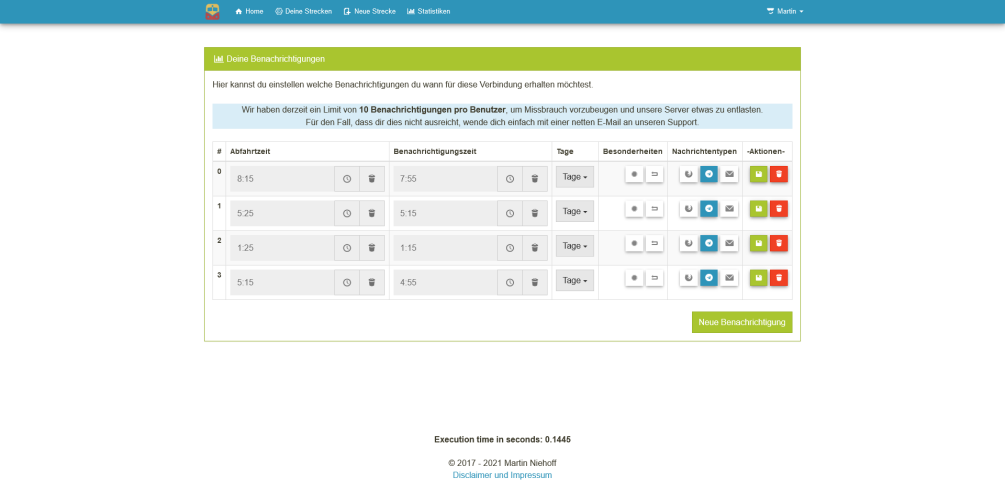Click the train logo in navbar
1005x500 pixels.
coord(212,11)
